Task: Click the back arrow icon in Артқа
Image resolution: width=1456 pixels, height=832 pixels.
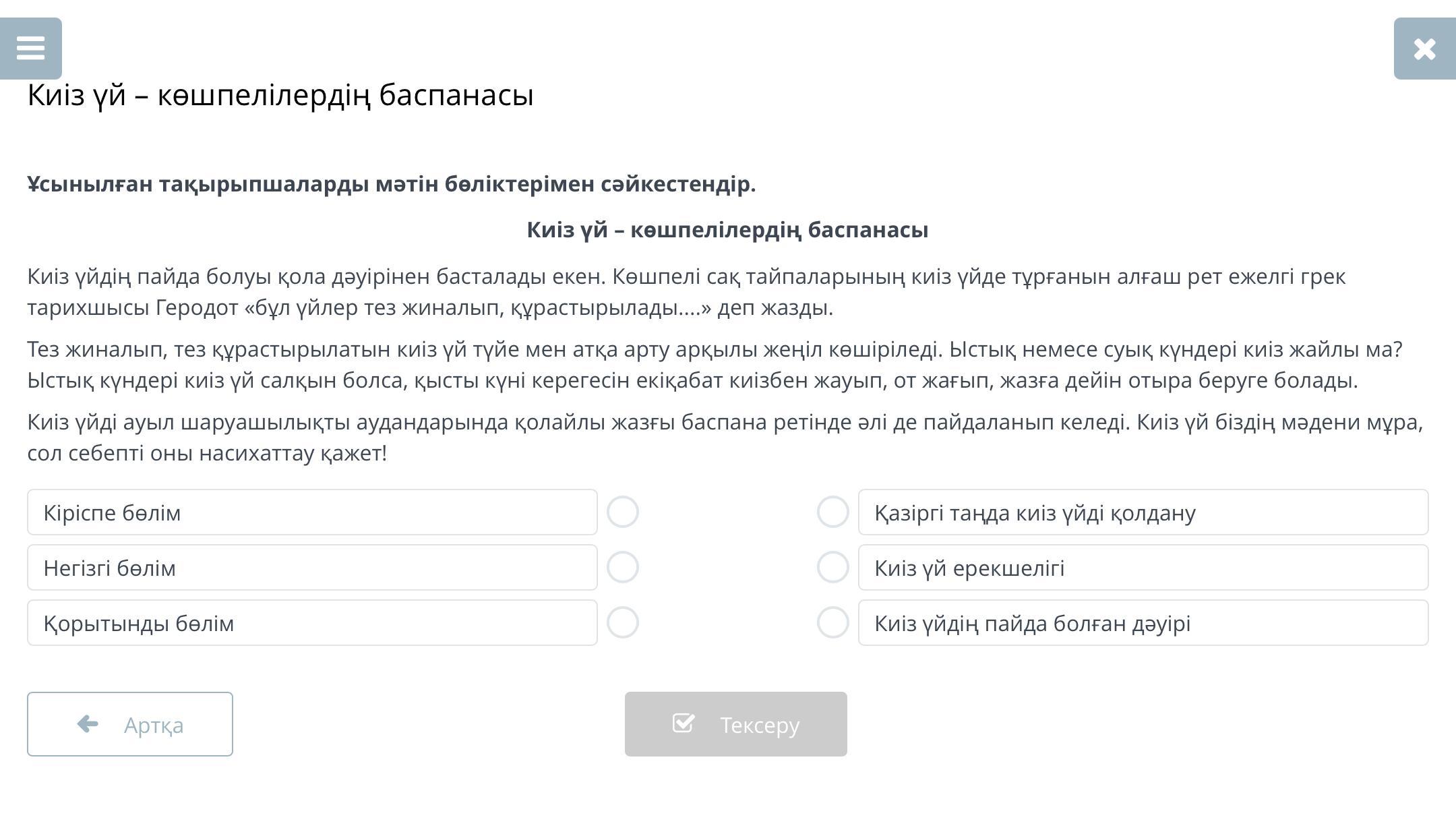Action: point(88,724)
